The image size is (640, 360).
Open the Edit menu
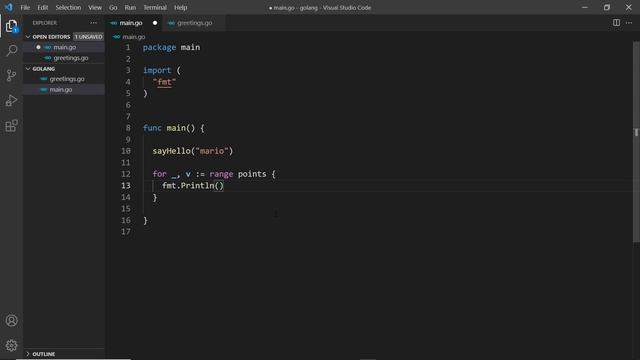pyautogui.click(x=42, y=7)
